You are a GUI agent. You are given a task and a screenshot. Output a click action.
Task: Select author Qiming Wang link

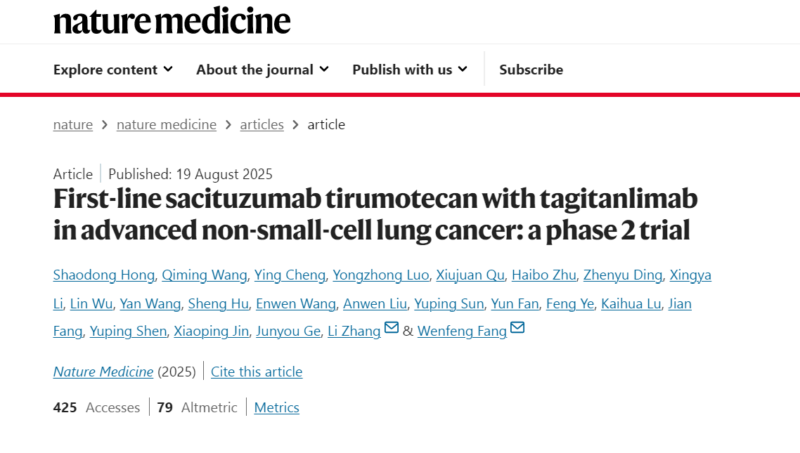point(204,275)
